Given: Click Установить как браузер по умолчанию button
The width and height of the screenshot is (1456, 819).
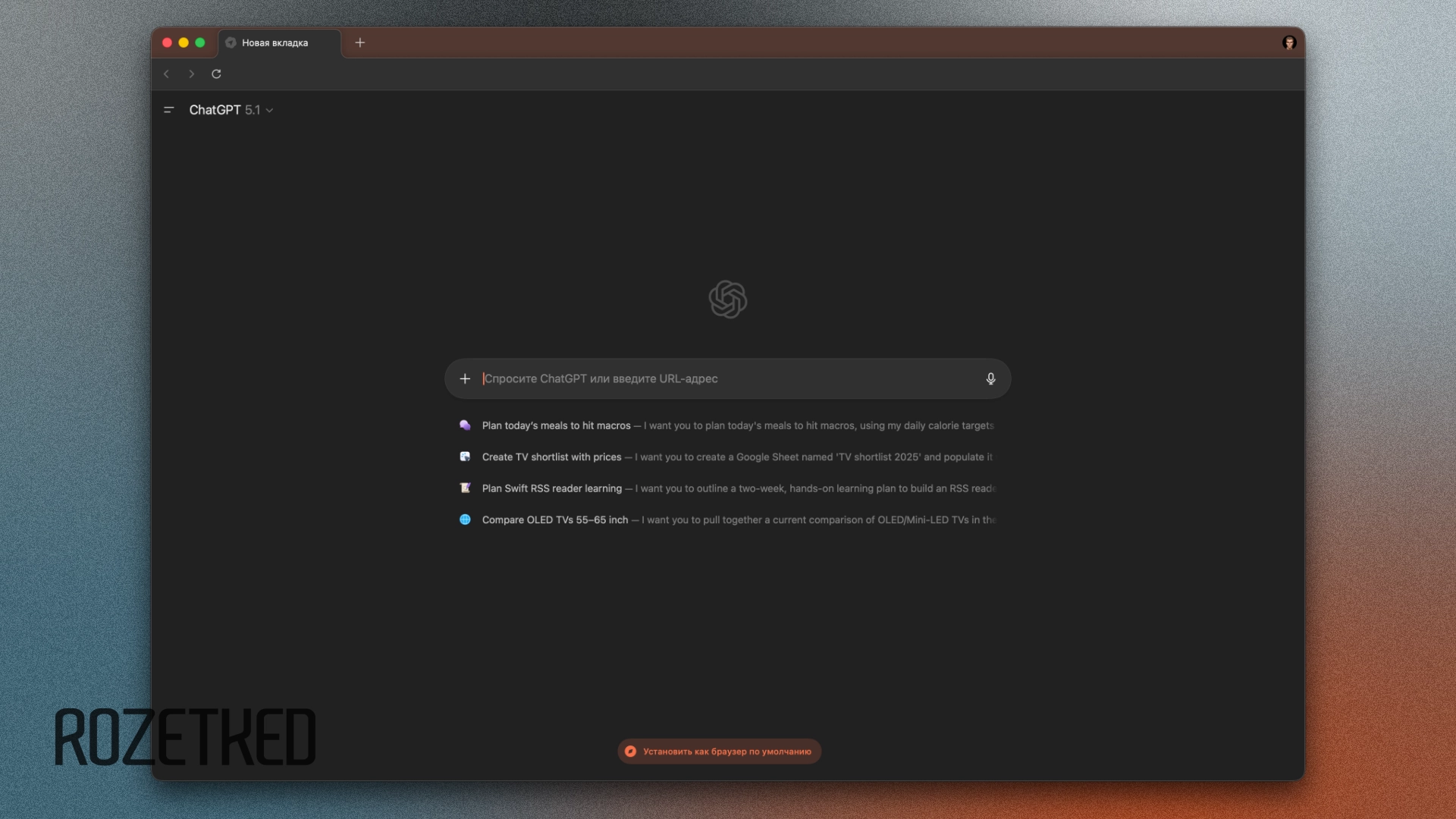Looking at the screenshot, I should click(x=726, y=752).
